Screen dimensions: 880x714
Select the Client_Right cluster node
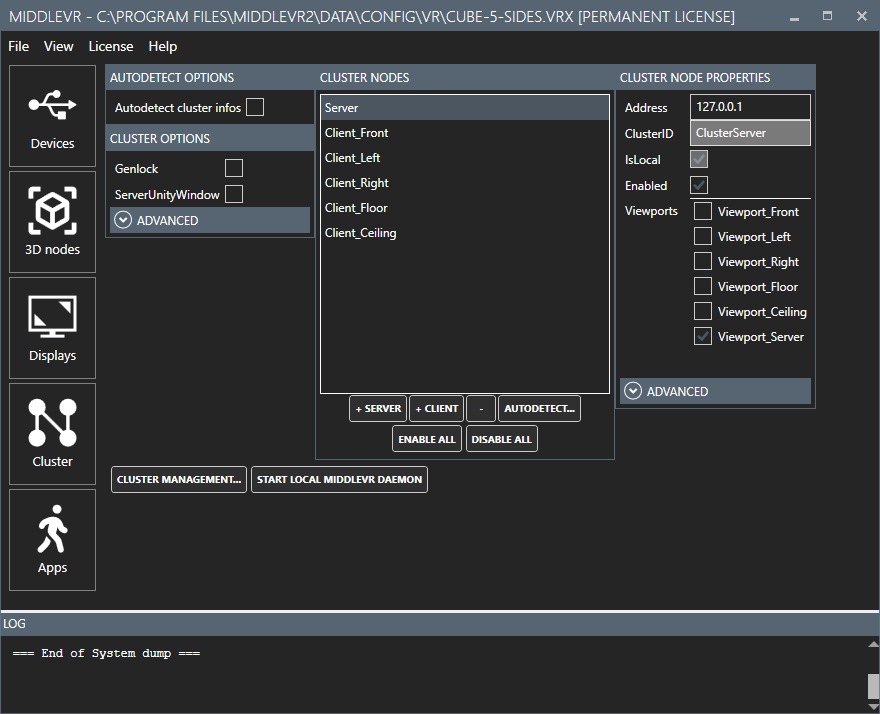click(465, 183)
